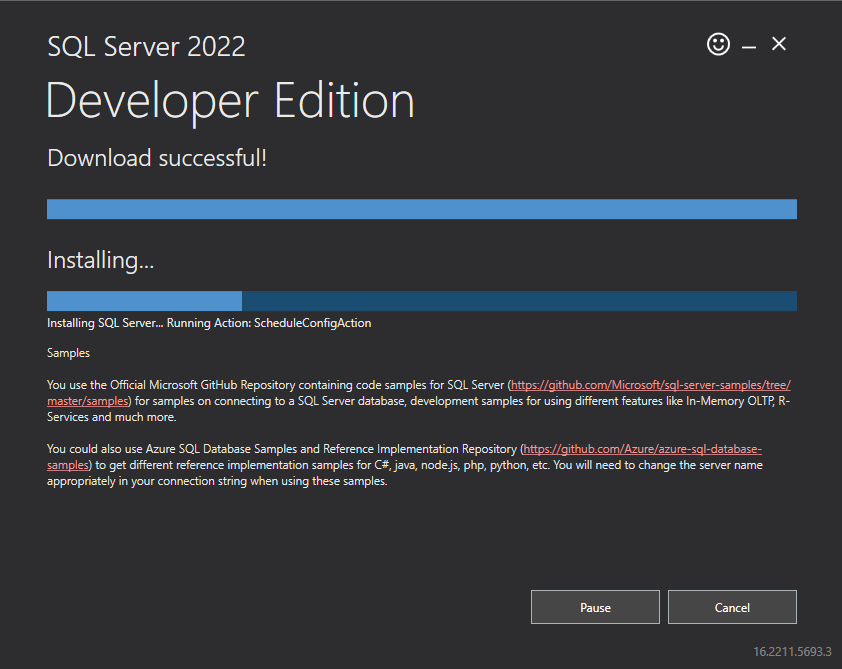Select the 'Installing SQL Server... Running Action' status text
Viewport: 842px width, 669px height.
click(209, 323)
